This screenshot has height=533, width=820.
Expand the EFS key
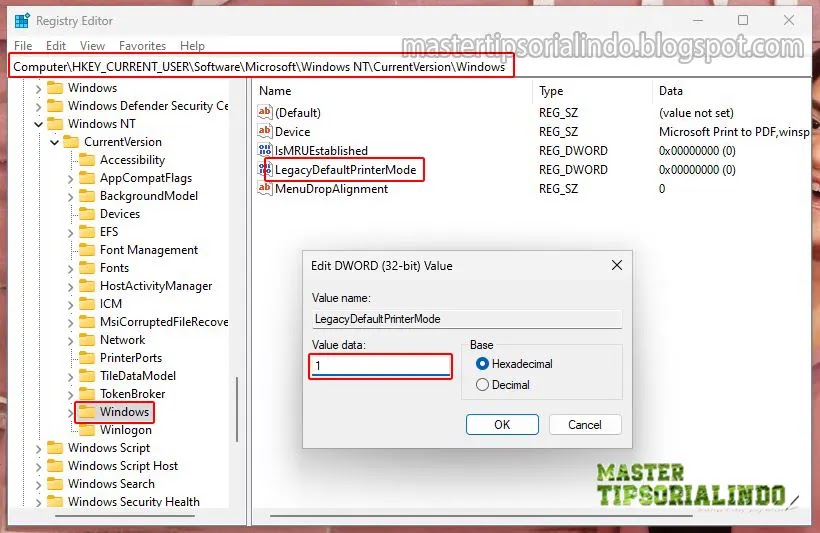click(x=71, y=232)
